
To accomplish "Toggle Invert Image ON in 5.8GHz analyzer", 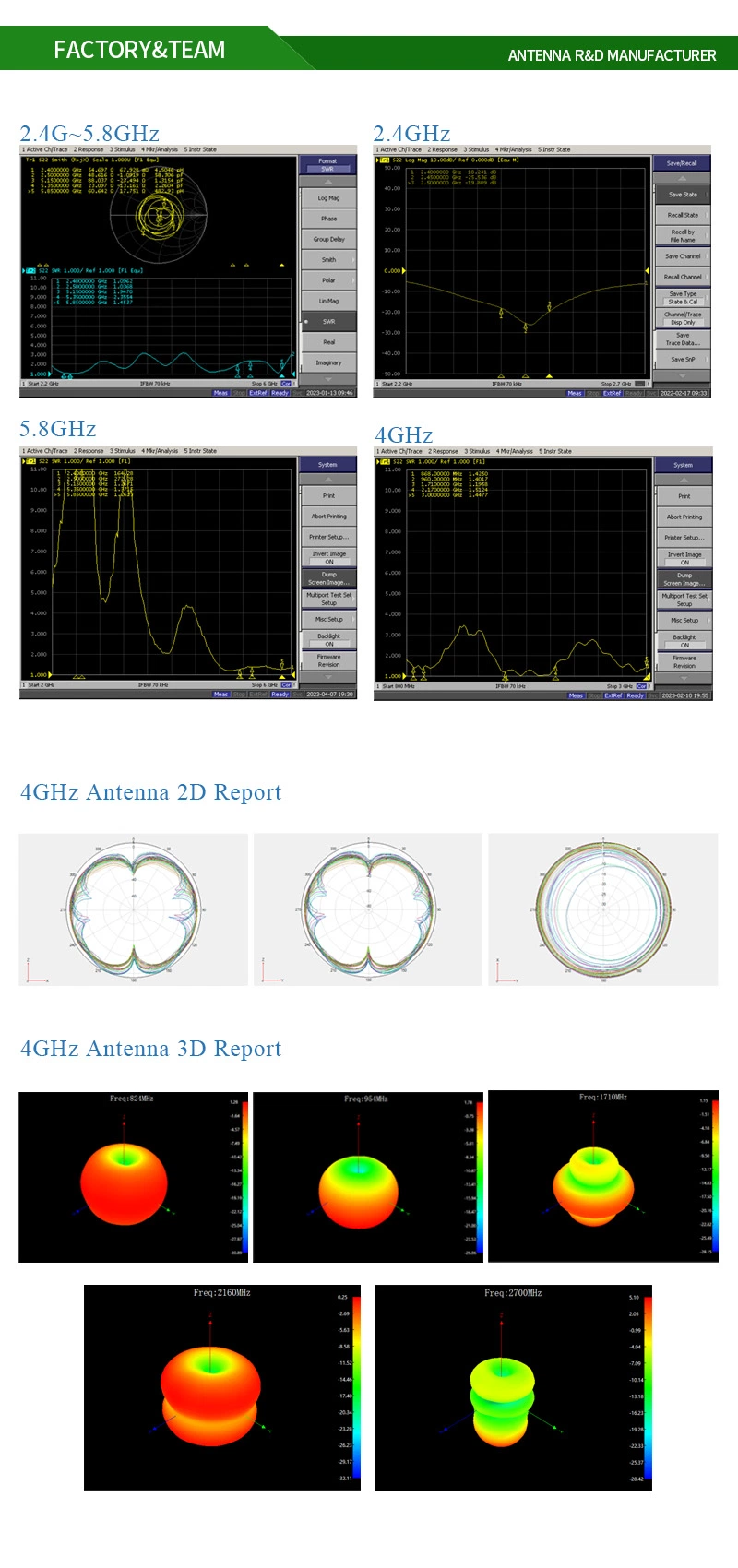I will (328, 557).
